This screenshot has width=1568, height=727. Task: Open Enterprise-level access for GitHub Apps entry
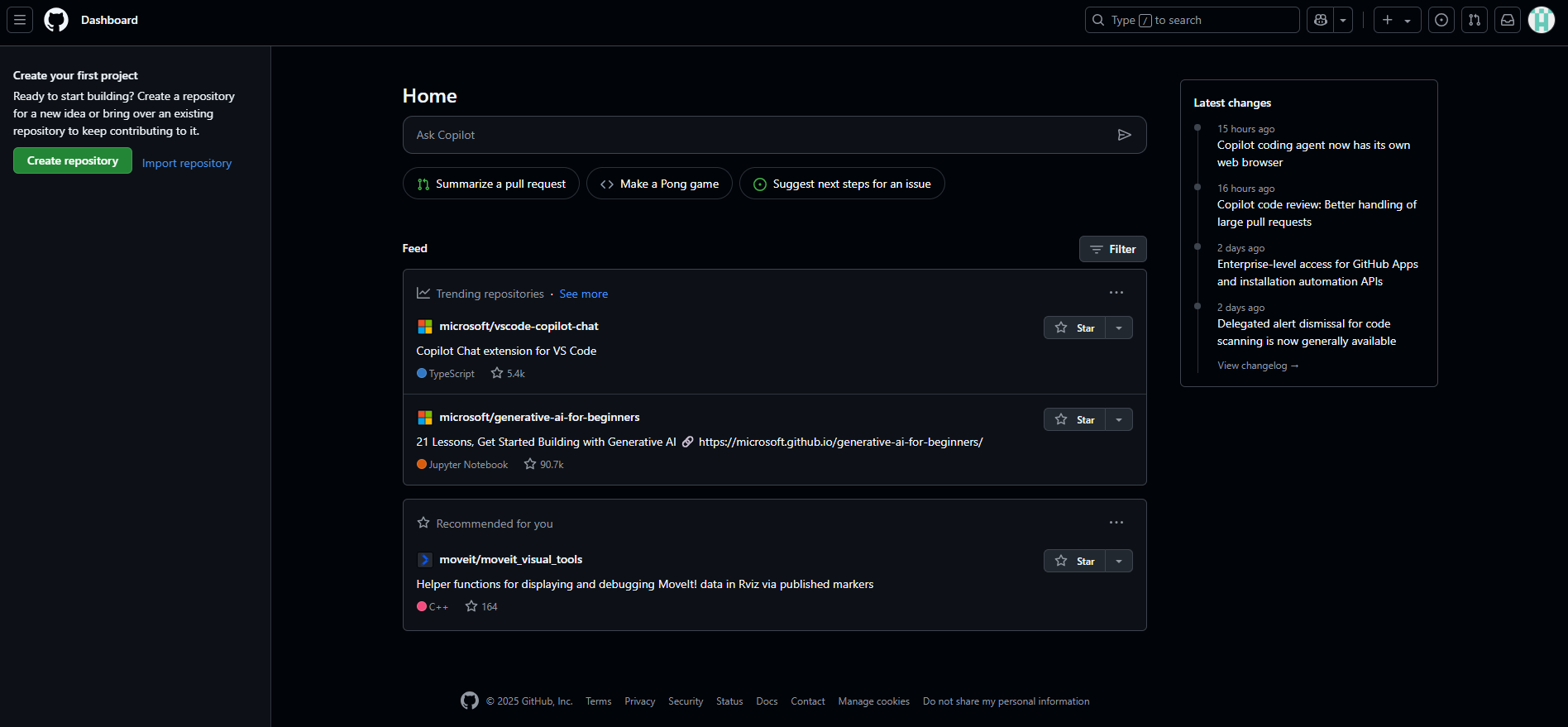pos(1317,273)
